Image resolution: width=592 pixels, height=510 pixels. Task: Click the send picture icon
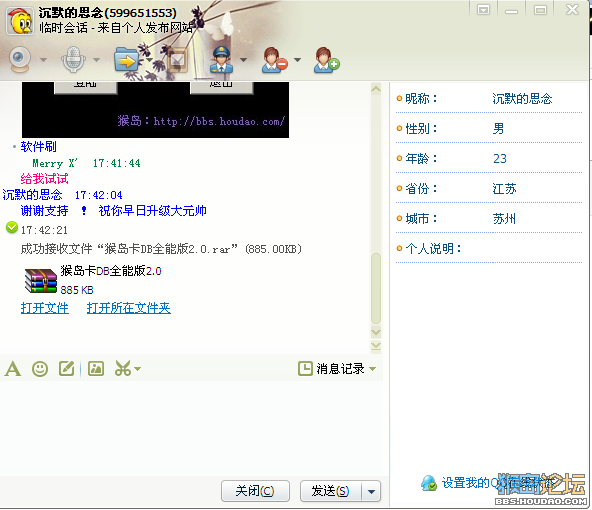[96, 368]
